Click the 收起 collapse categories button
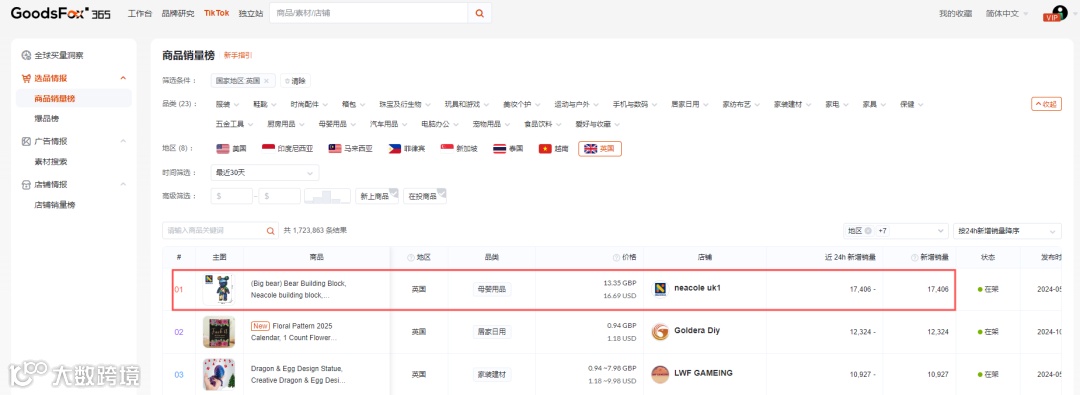 pos(1046,105)
